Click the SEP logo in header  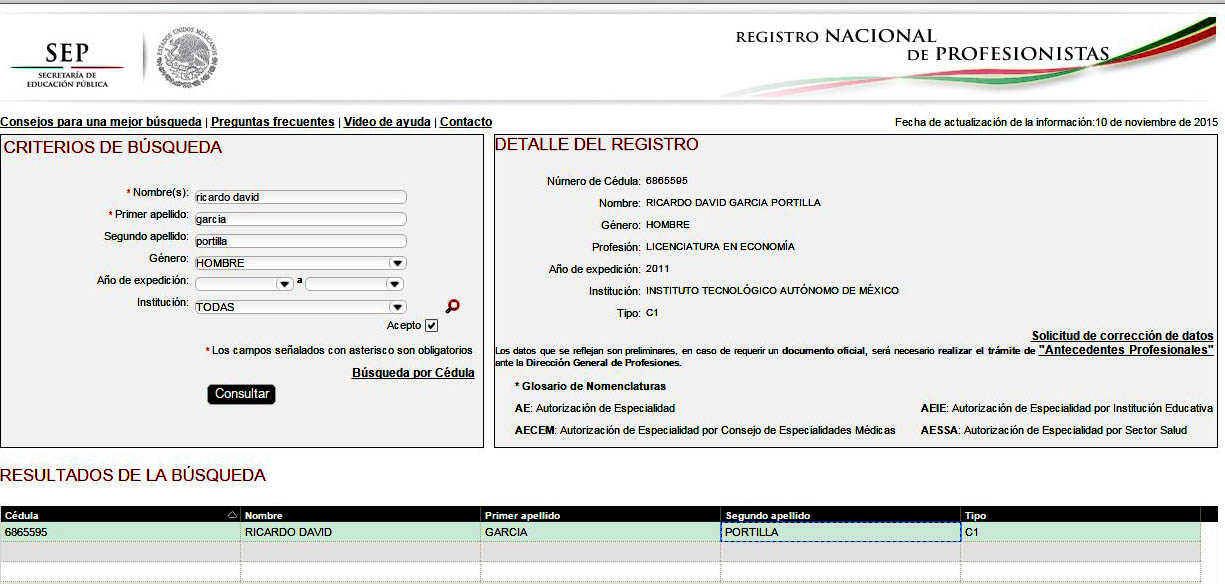tap(67, 62)
